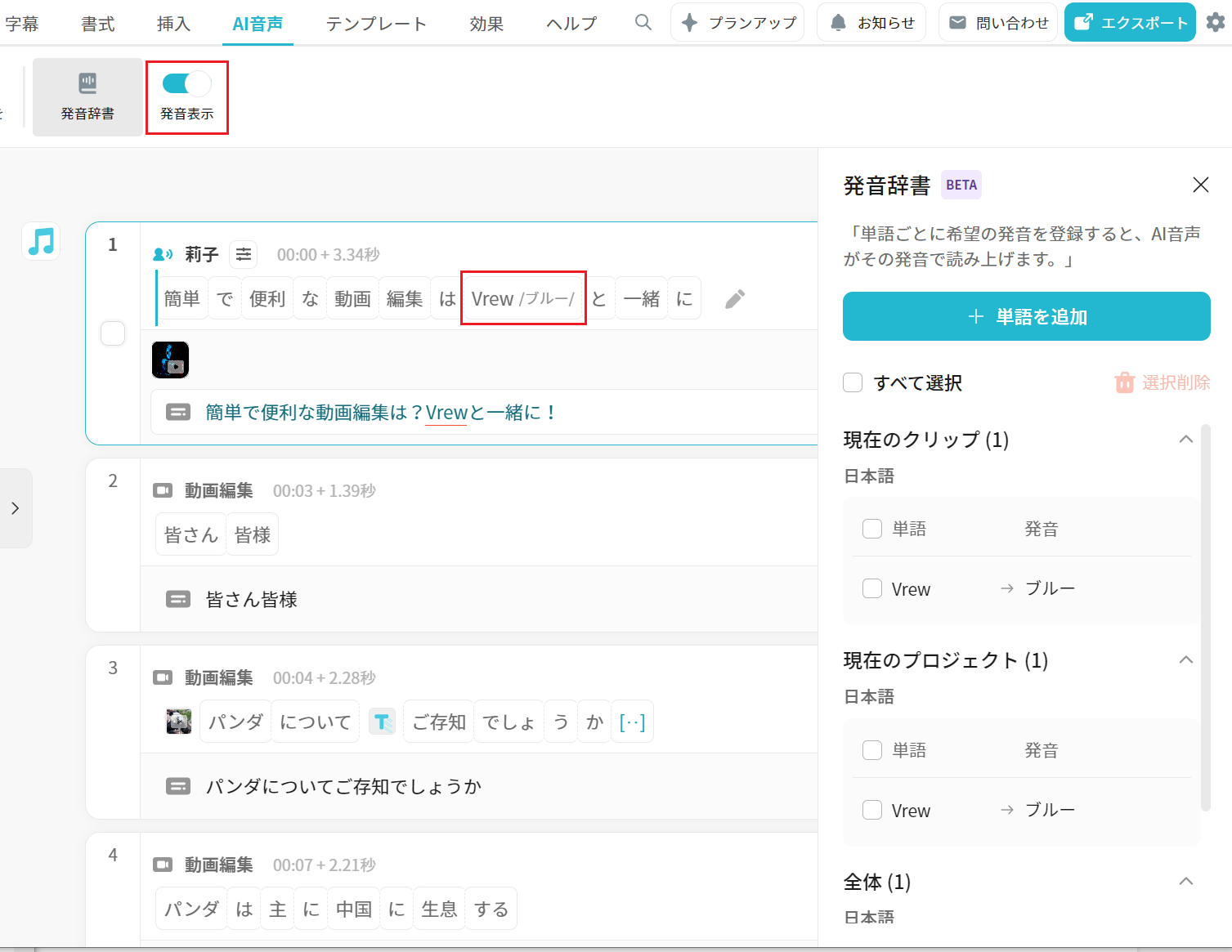Image resolution: width=1232 pixels, height=952 pixels.
Task: Collapse the 全体 (1) section
Action: pyautogui.click(x=1186, y=882)
